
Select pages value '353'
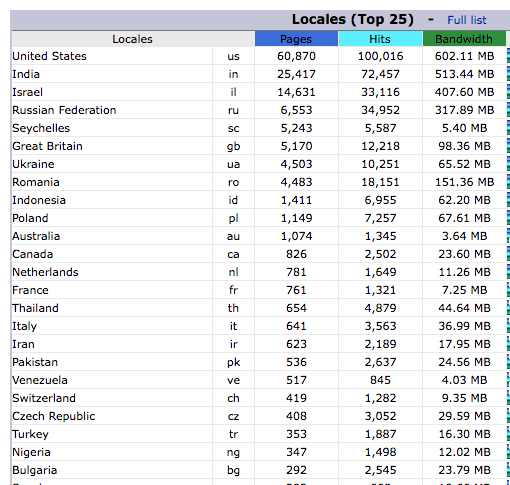296,434
